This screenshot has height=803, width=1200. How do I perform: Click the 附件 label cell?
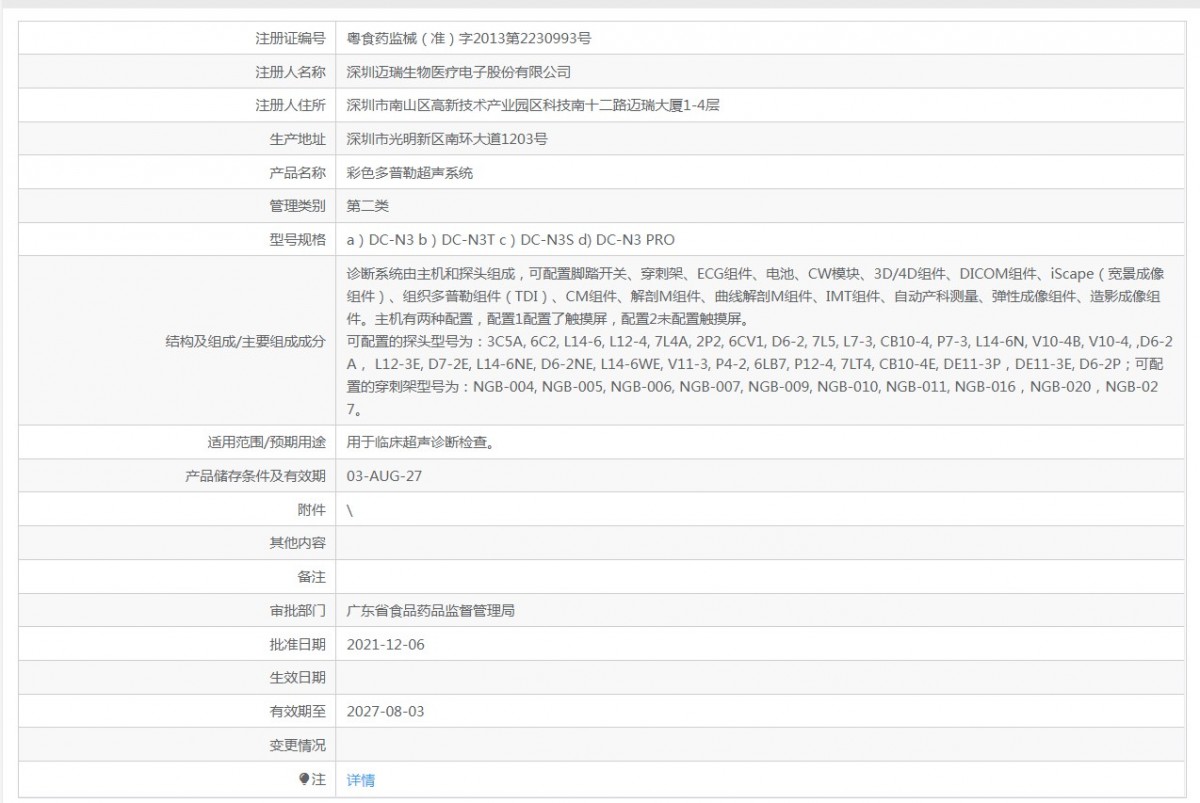point(178,510)
